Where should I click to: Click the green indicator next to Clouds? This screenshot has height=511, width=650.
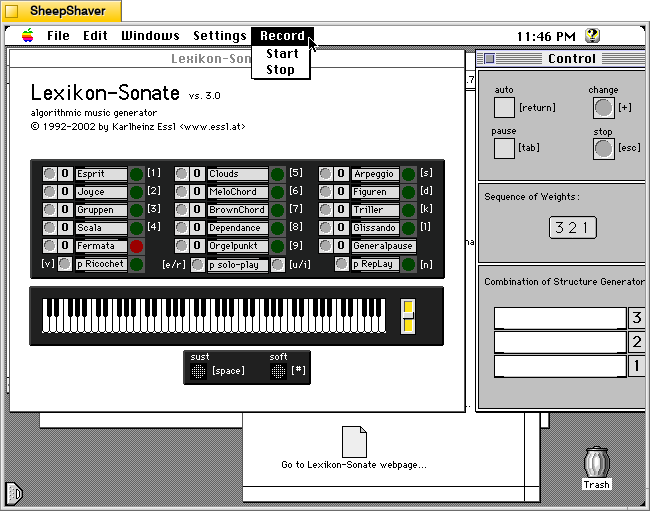coord(277,174)
